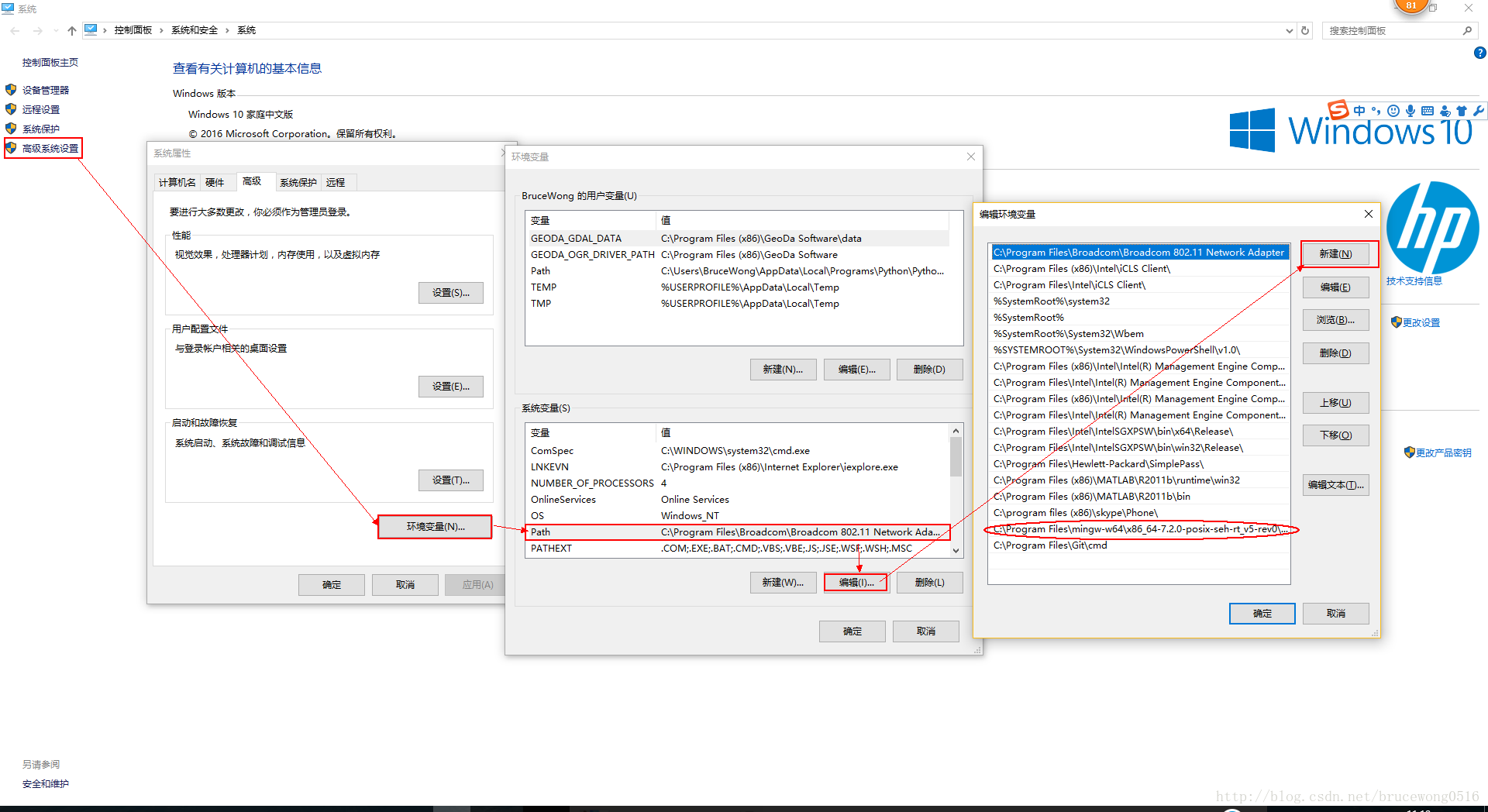Select user variable GEODA_GDAL_DATA row
The image size is (1488, 812).
[x=737, y=238]
